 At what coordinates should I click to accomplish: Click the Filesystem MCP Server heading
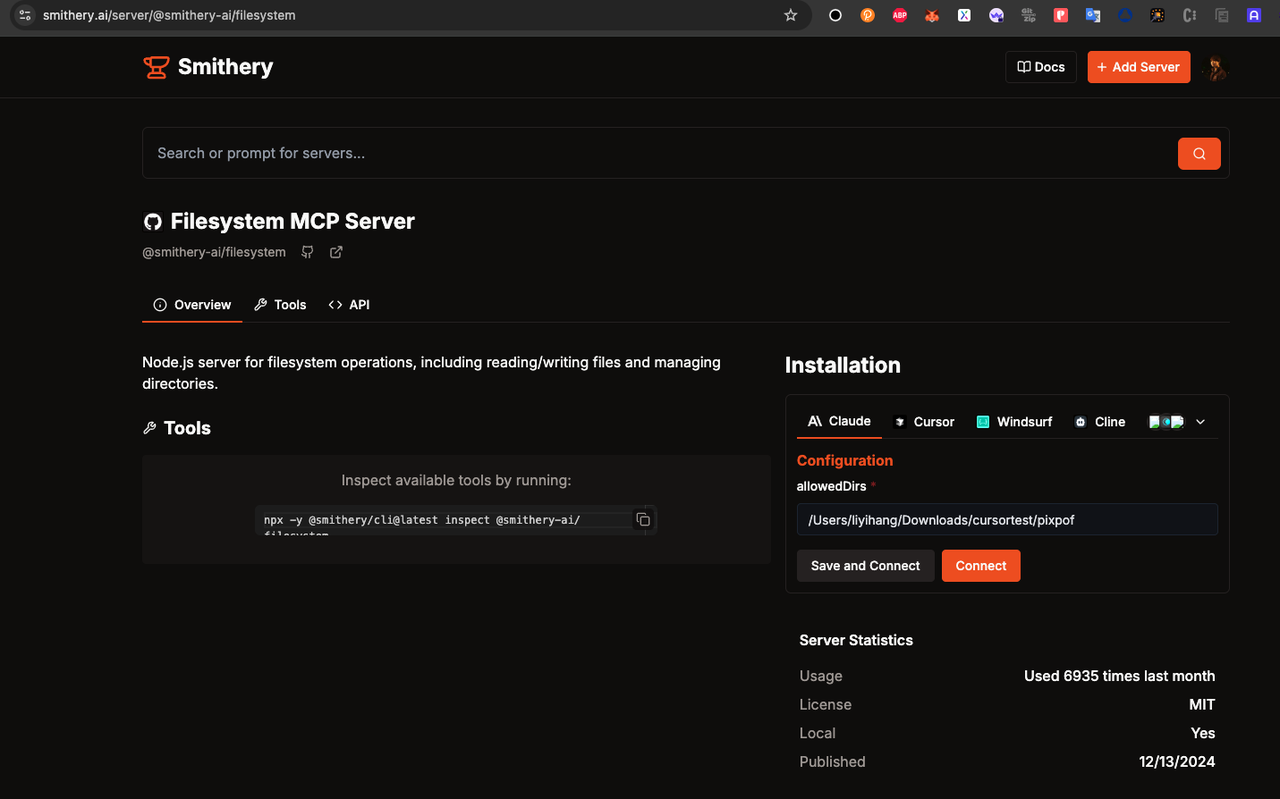tap(292, 221)
